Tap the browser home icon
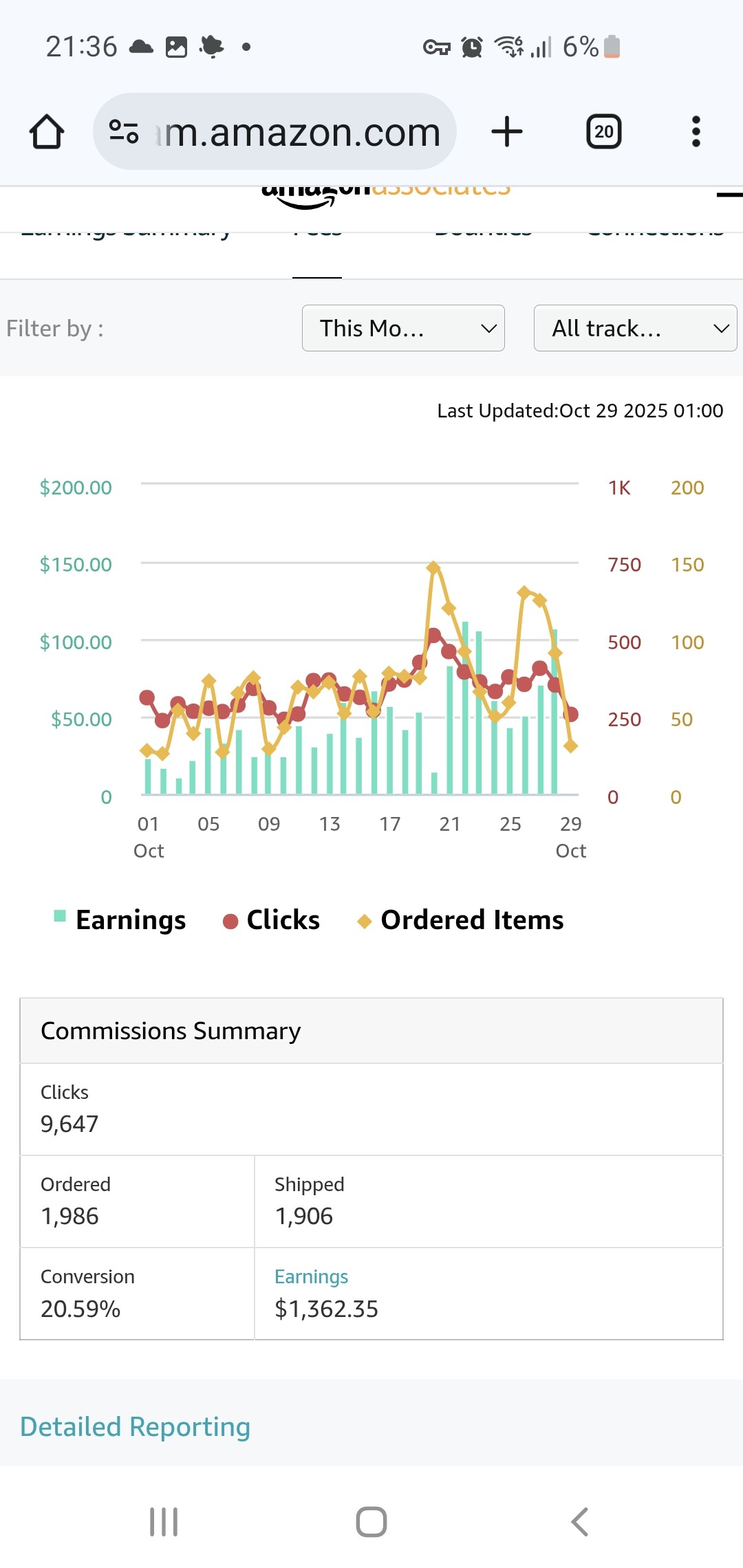The width and height of the screenshot is (743, 1568). pos(47,131)
